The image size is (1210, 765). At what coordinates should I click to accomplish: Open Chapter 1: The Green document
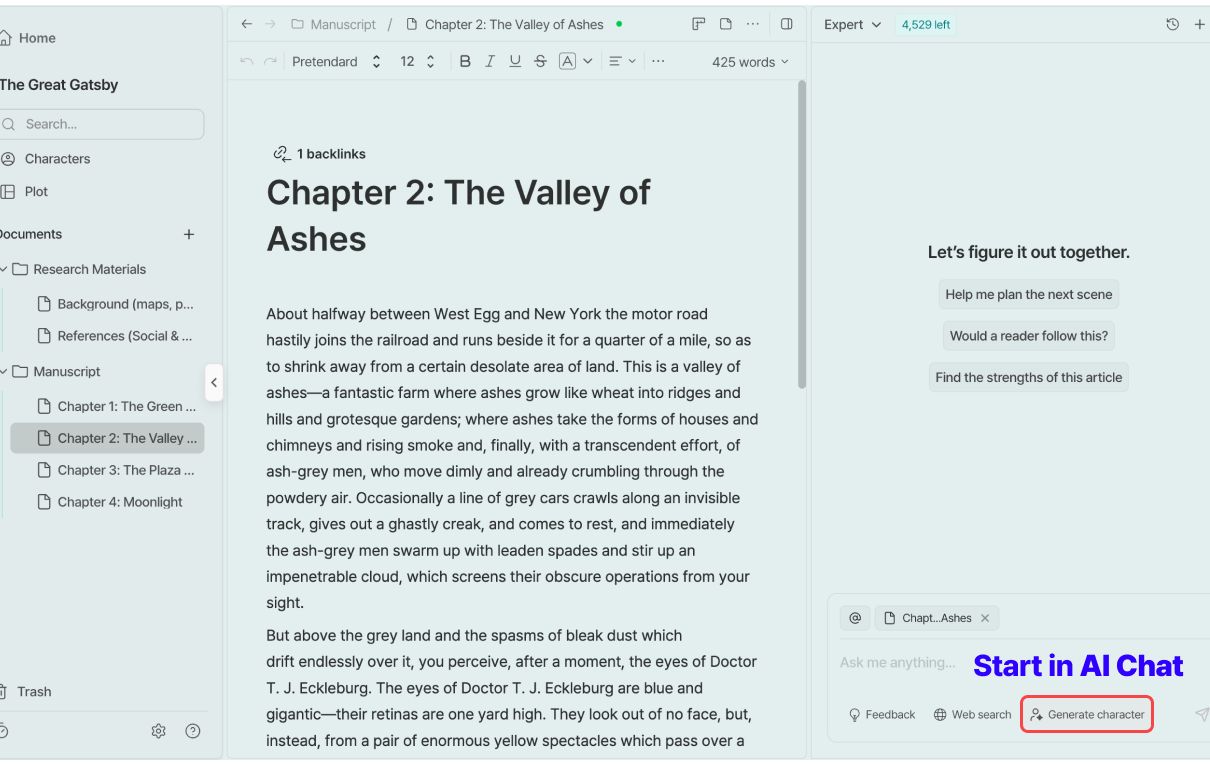(117, 406)
